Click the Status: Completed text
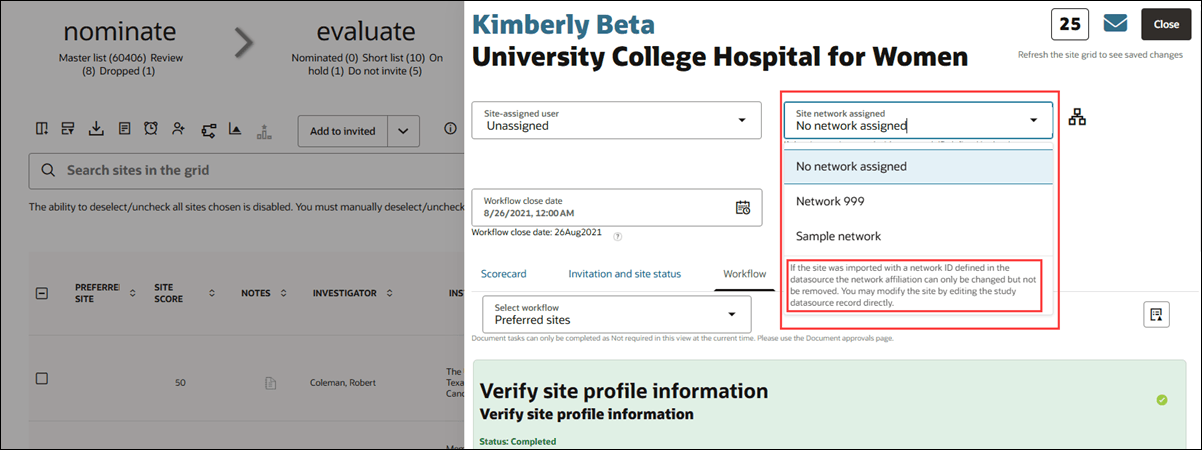The width and height of the screenshot is (1202, 450). 518,441
